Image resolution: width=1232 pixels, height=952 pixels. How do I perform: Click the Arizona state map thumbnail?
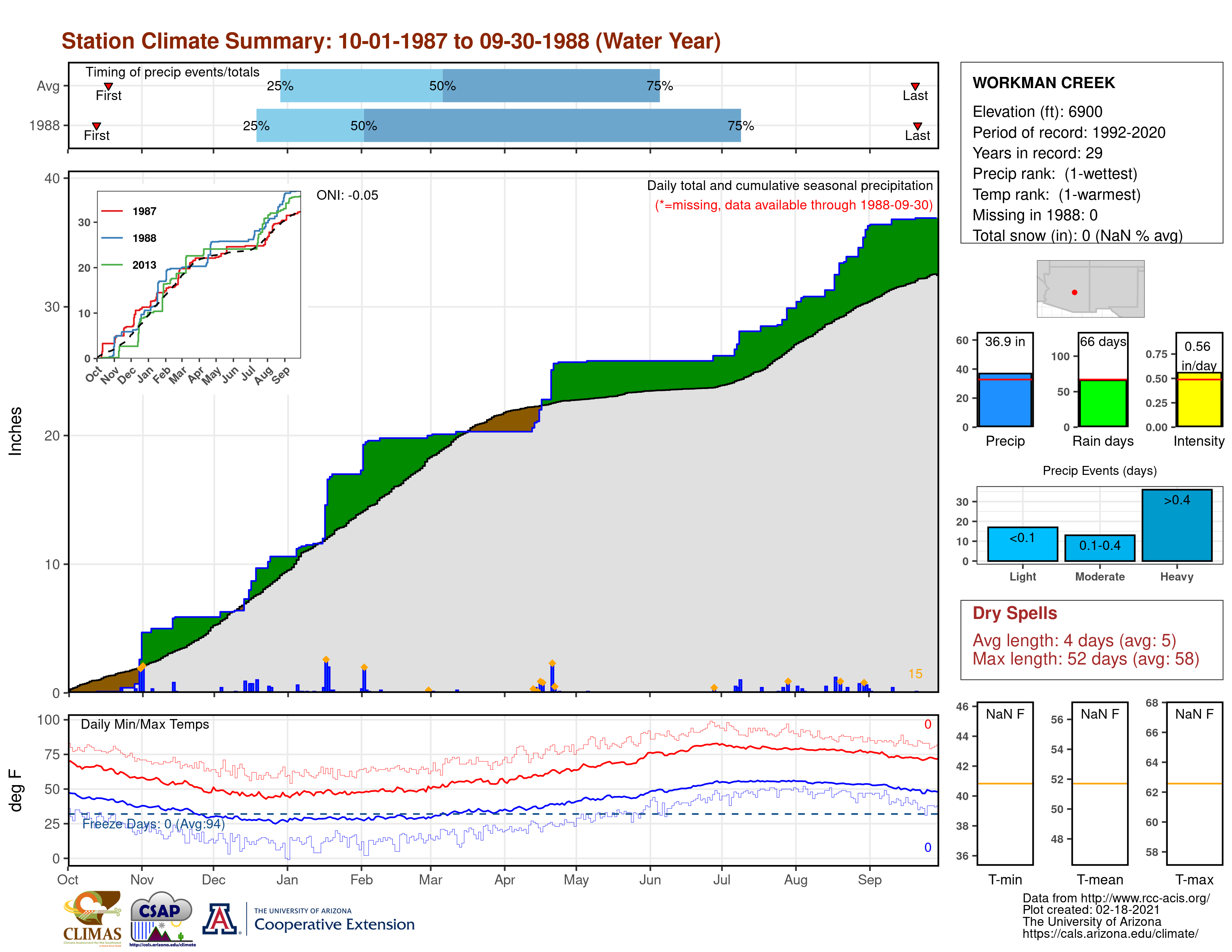click(x=1091, y=288)
